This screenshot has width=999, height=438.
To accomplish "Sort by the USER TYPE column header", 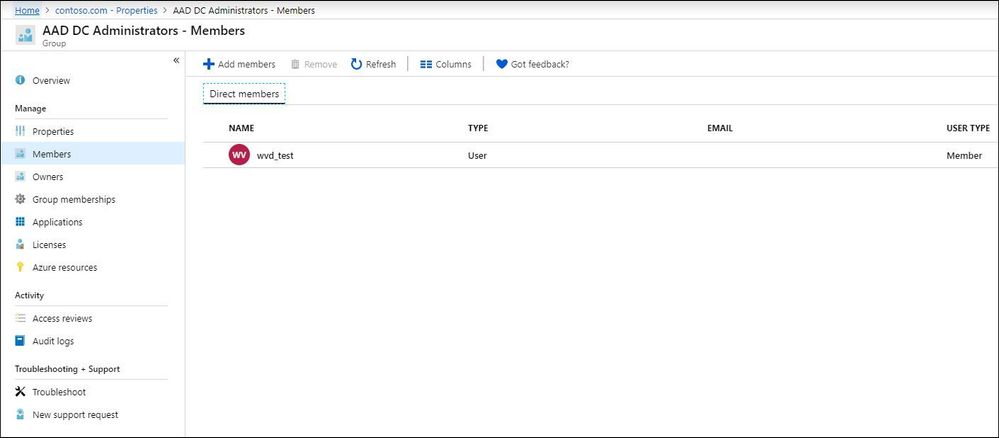I will point(968,128).
